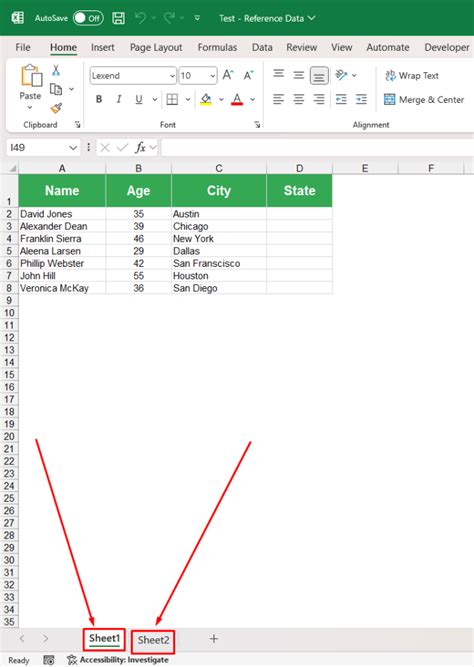Image resolution: width=474 pixels, height=667 pixels.
Task: Select the Name header cell
Action: coord(62,191)
